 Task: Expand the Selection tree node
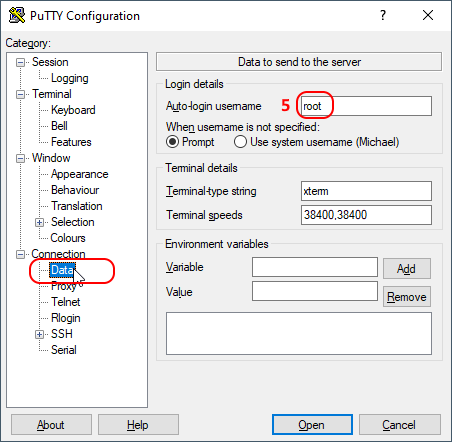pyautogui.click(x=40, y=223)
